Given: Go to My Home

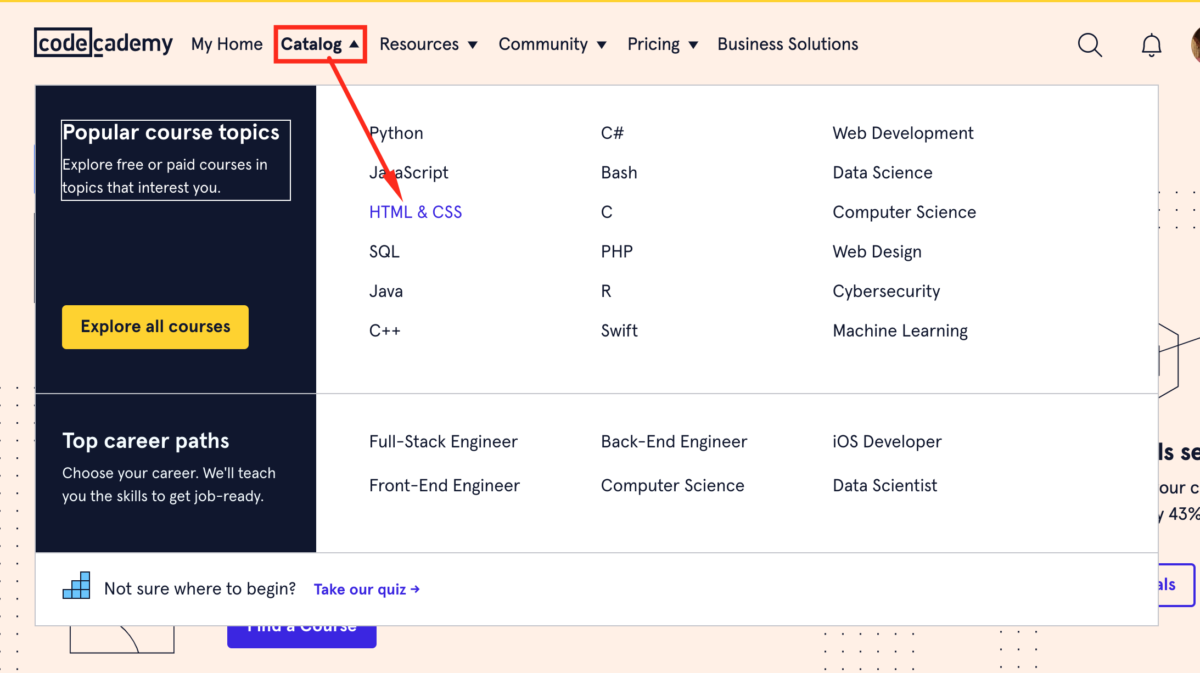Looking at the screenshot, I should [x=227, y=44].
